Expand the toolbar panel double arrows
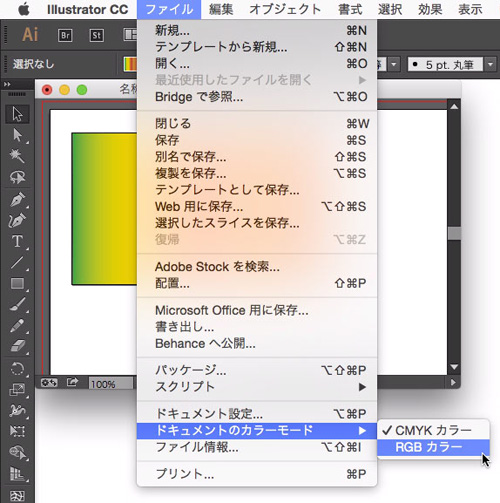This screenshot has width=500, height=503. 7,85
